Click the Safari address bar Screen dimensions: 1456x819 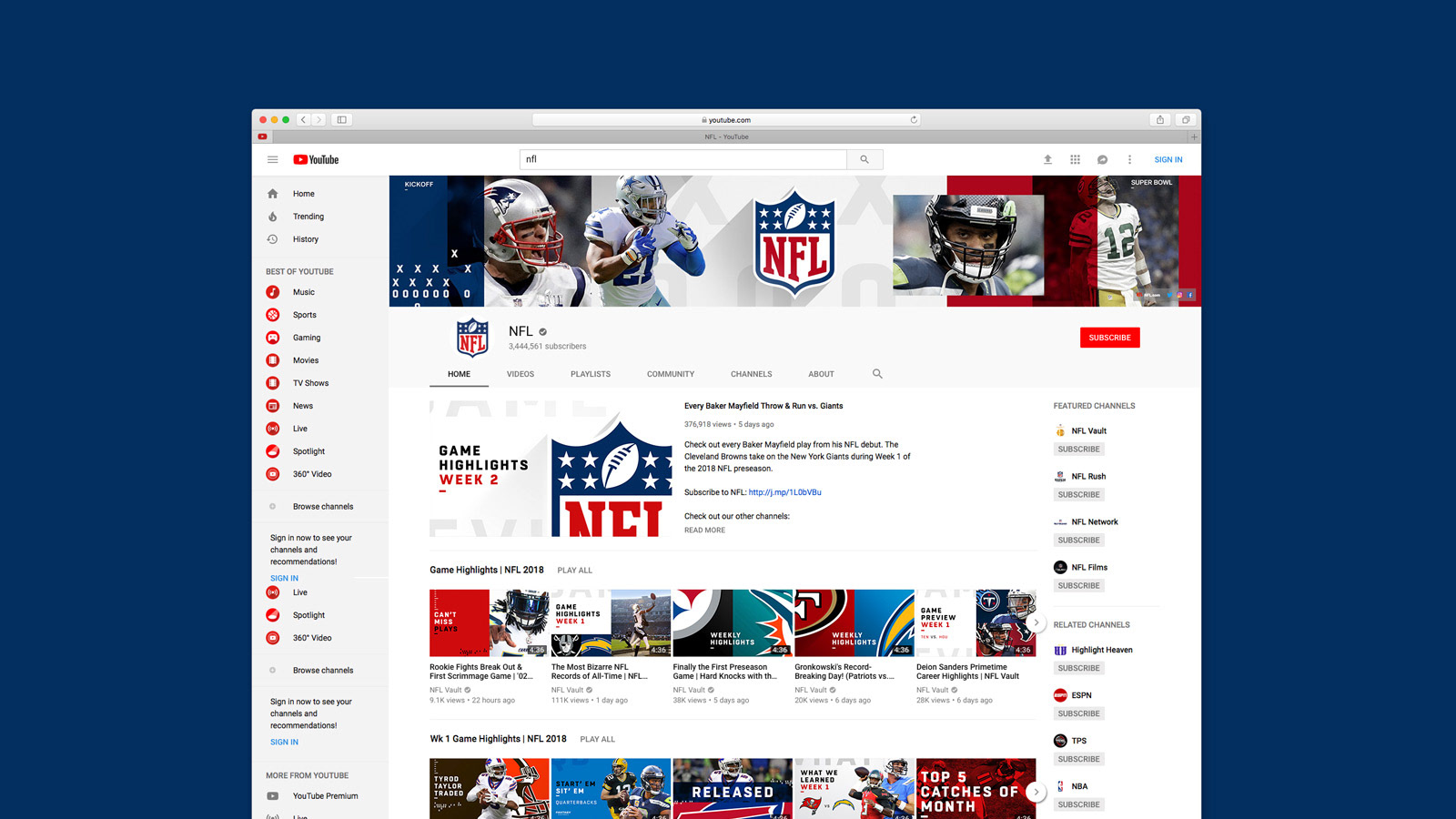tap(726, 119)
